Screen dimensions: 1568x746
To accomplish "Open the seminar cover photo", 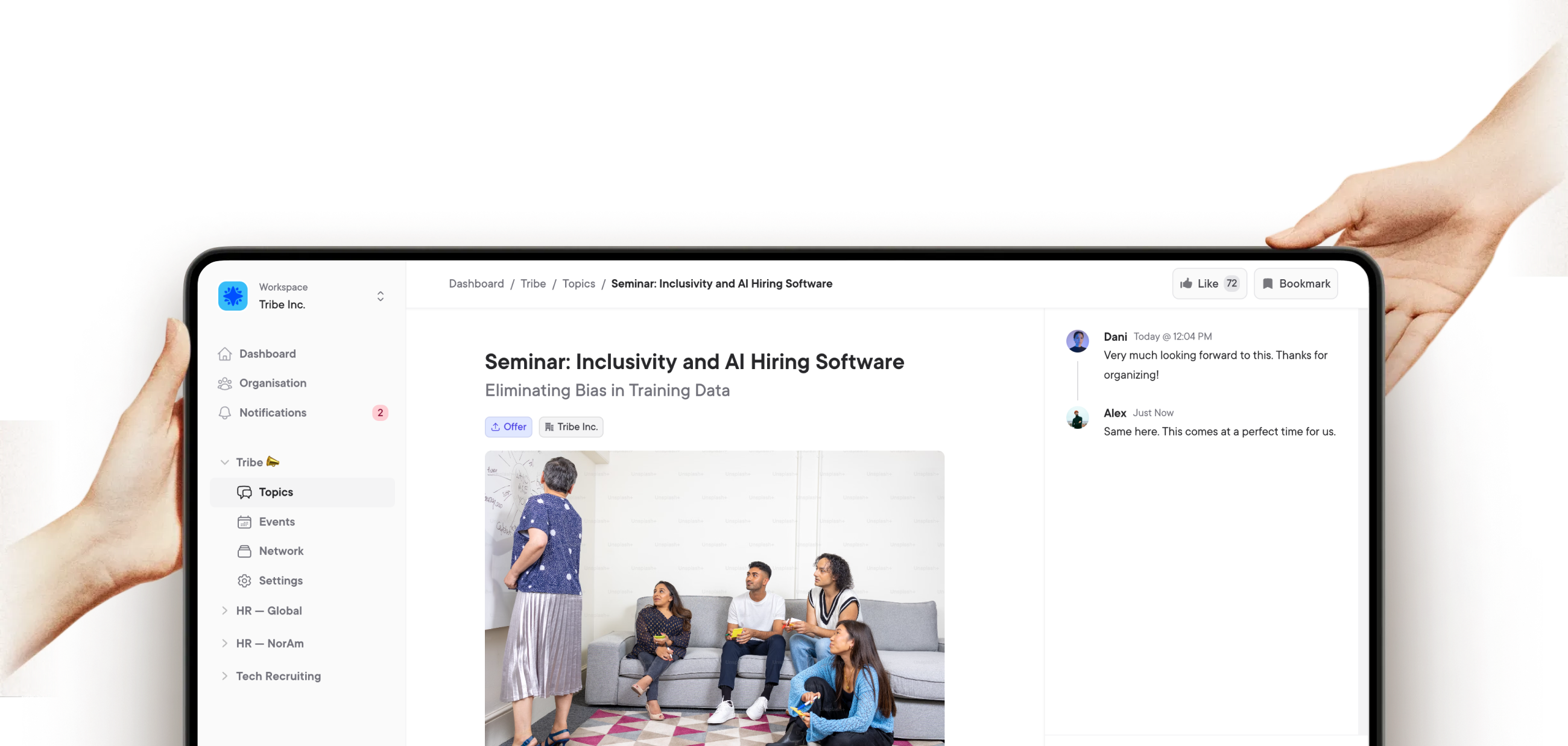I will [x=714, y=598].
